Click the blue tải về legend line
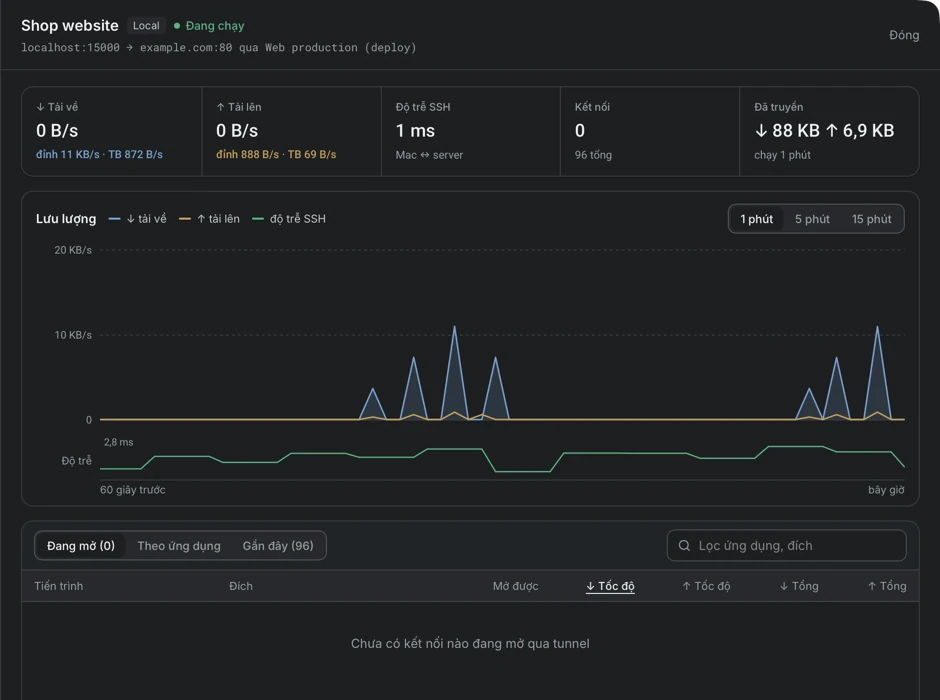The height and width of the screenshot is (700, 940). point(115,219)
